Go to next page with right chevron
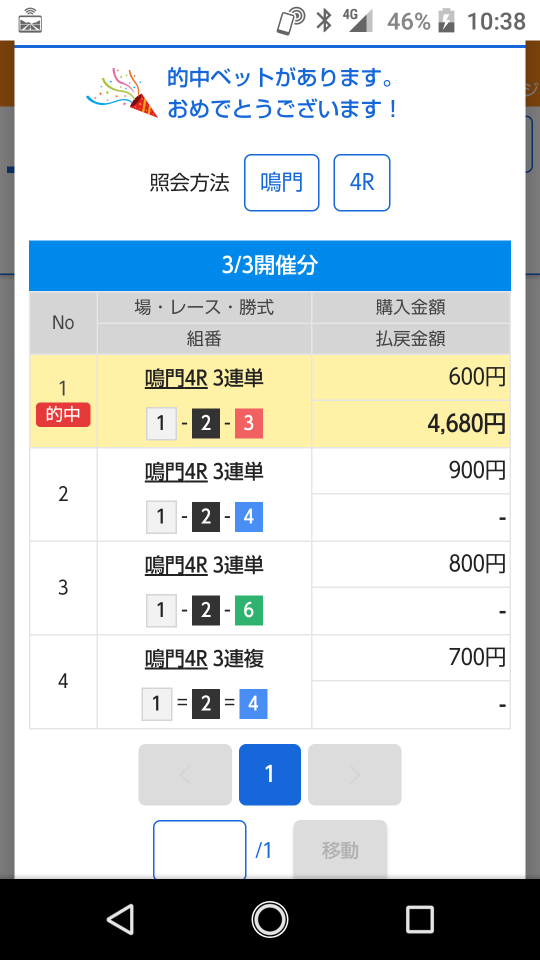 pyautogui.click(x=354, y=774)
